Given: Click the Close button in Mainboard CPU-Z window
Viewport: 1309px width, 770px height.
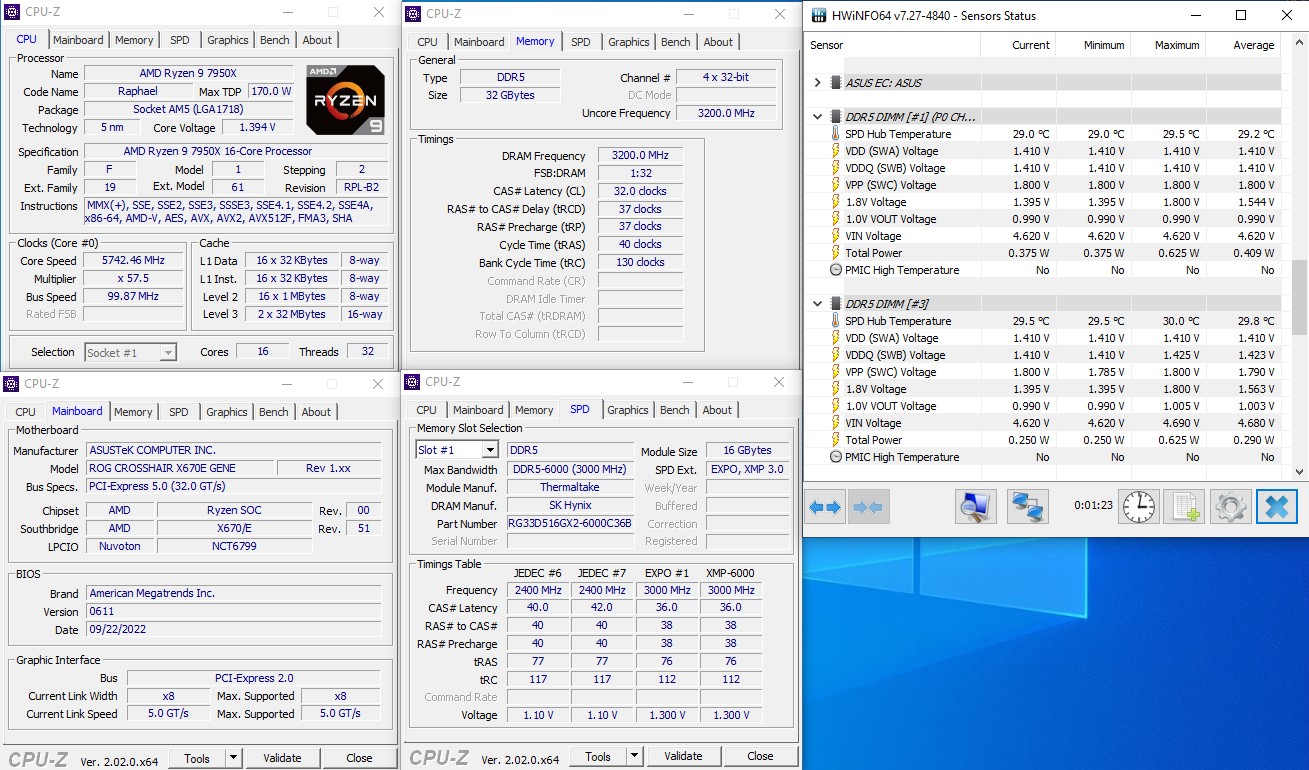Looking at the screenshot, I should pos(359,758).
